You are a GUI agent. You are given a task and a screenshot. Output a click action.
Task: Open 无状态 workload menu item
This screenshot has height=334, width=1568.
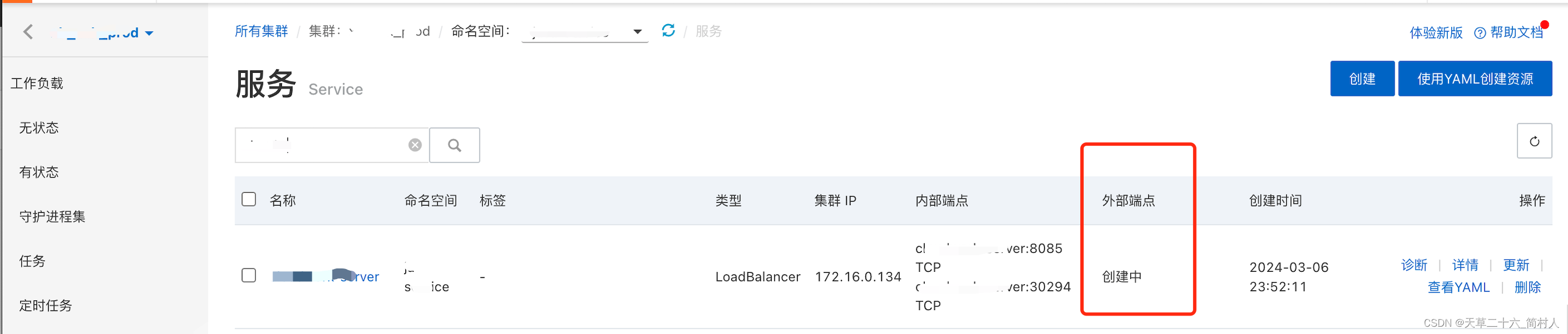(x=39, y=128)
